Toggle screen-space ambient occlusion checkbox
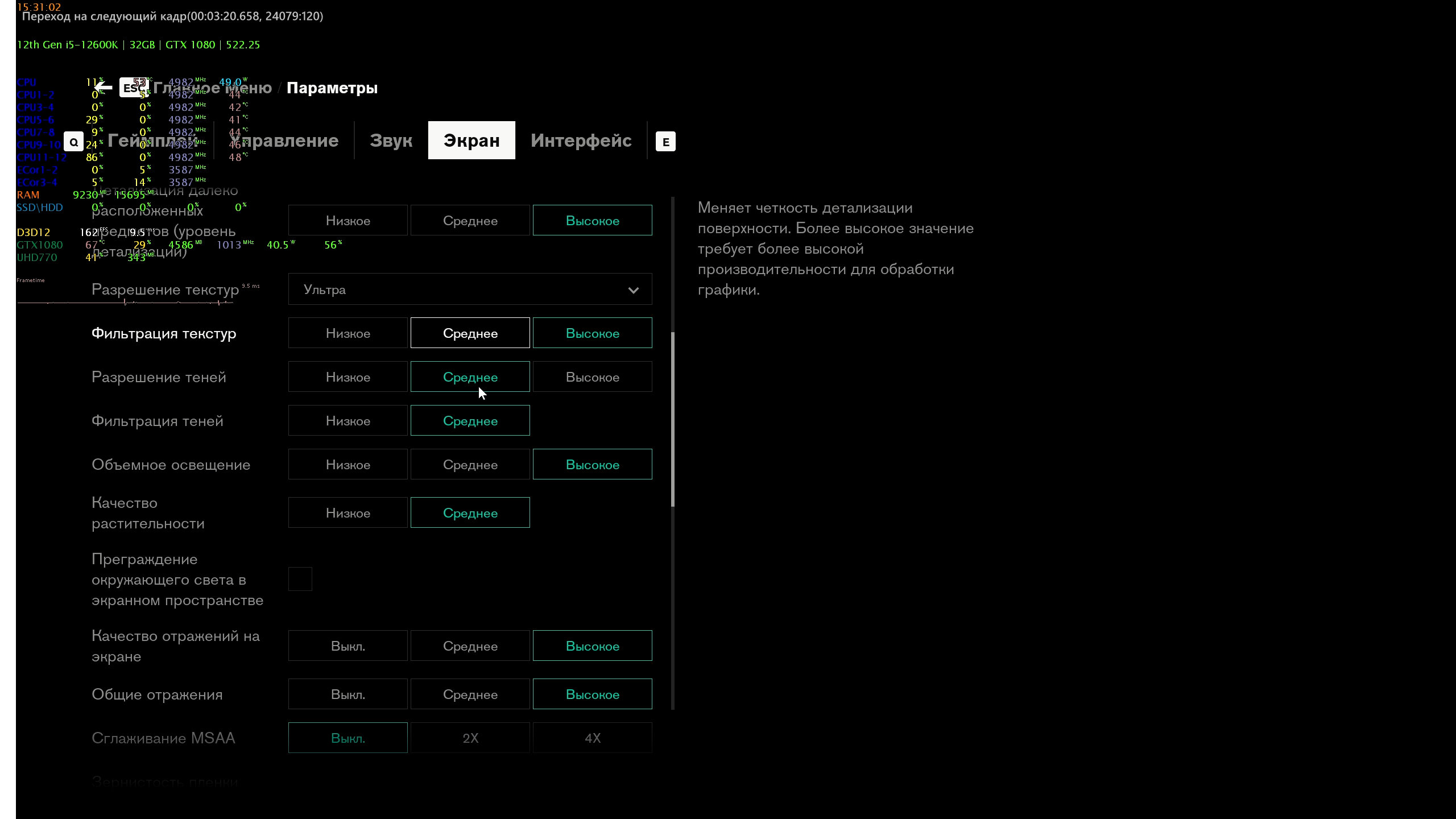This screenshot has width=1456, height=819. (300, 579)
